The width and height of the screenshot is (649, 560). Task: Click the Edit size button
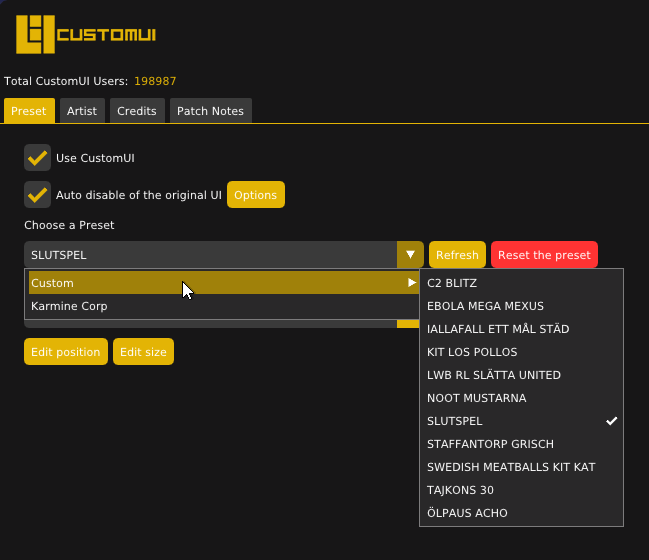pos(143,352)
